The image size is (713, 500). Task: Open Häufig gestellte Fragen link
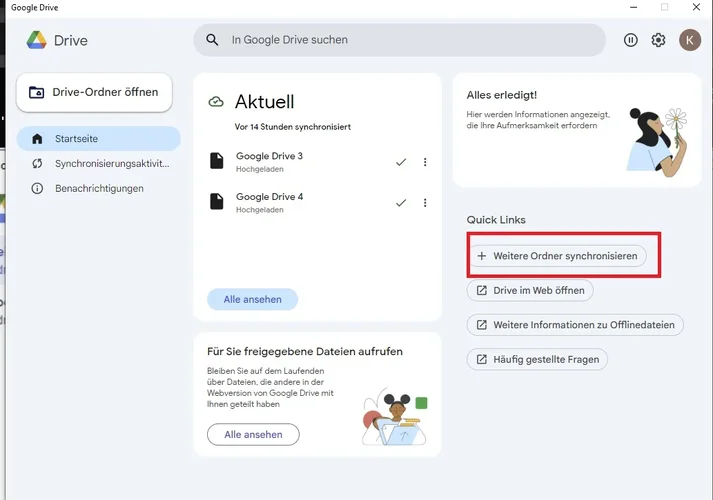click(537, 359)
